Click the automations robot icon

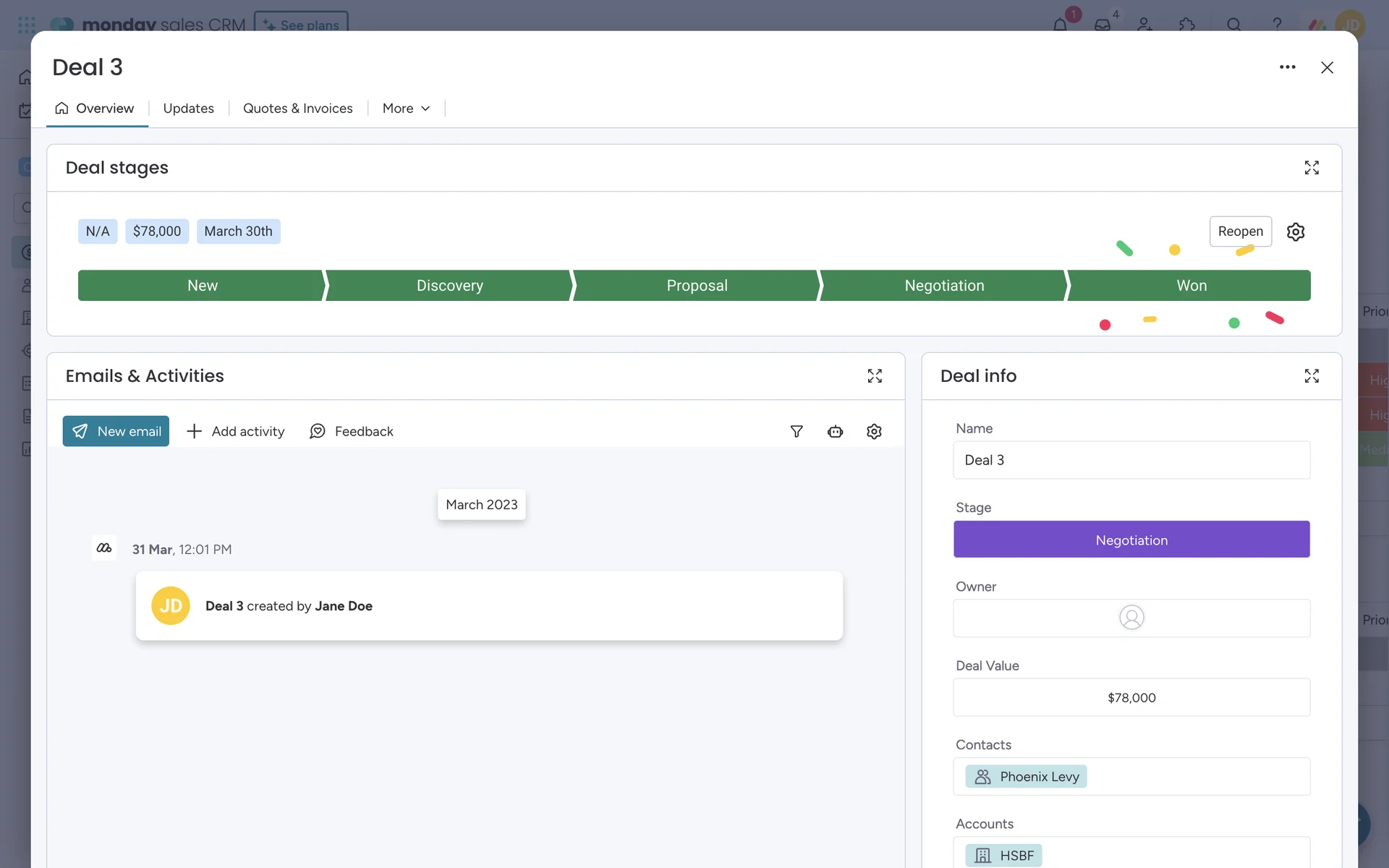pyautogui.click(x=835, y=431)
